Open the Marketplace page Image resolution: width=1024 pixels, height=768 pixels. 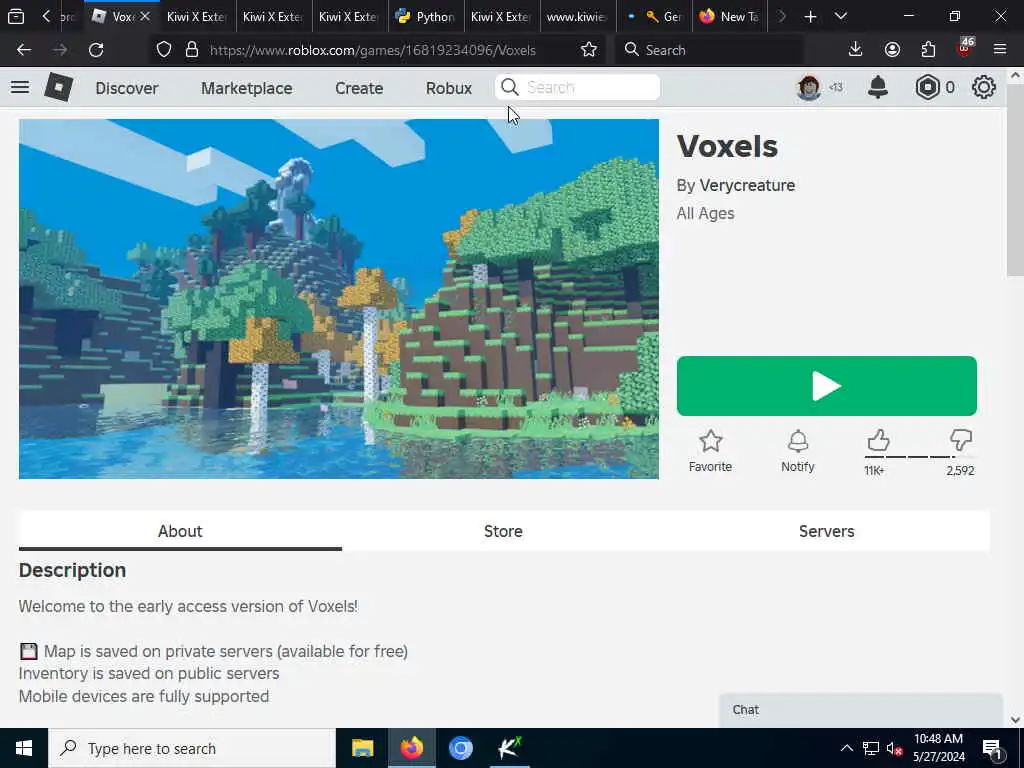pos(247,88)
